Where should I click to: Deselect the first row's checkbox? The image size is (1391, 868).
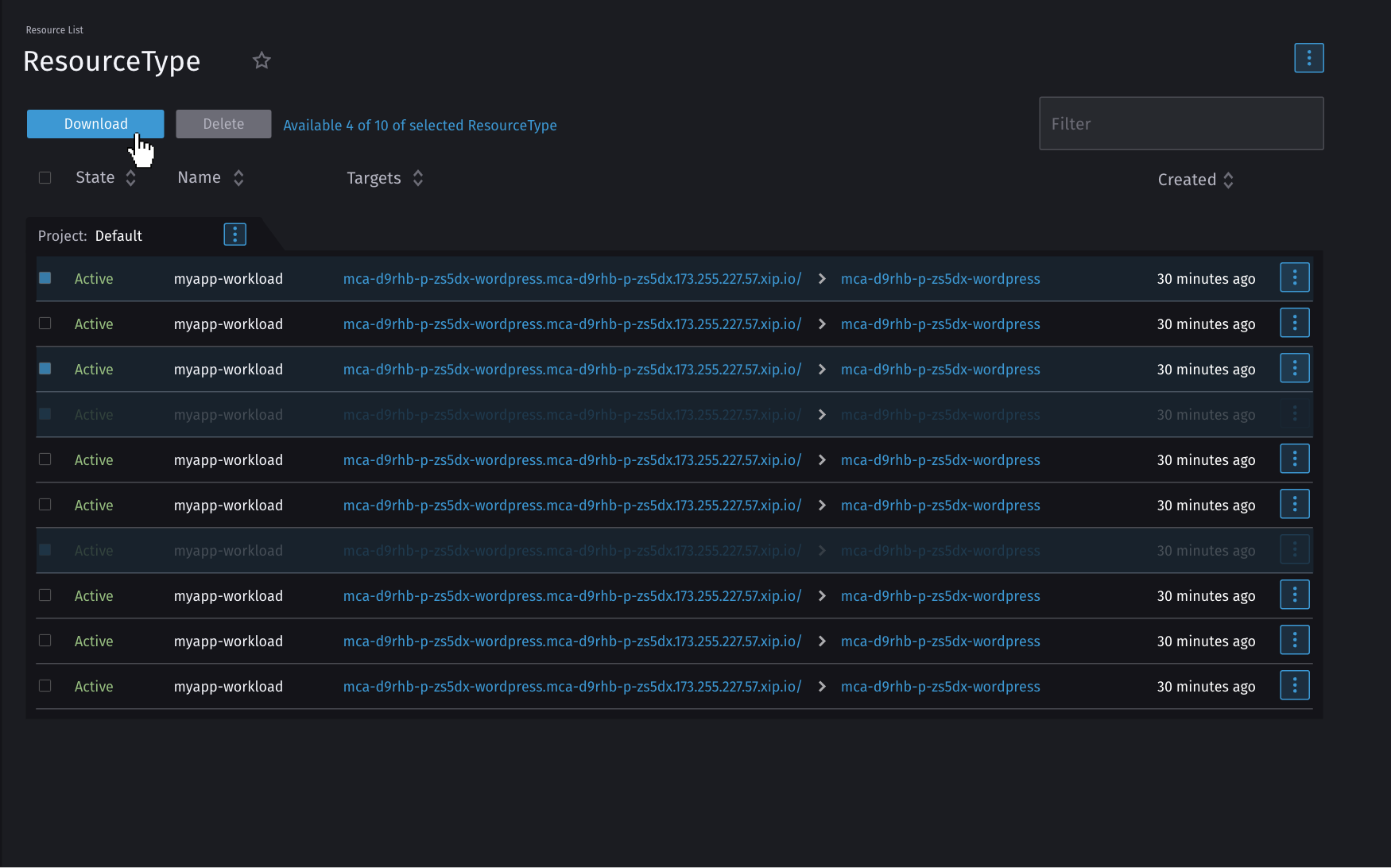45,277
